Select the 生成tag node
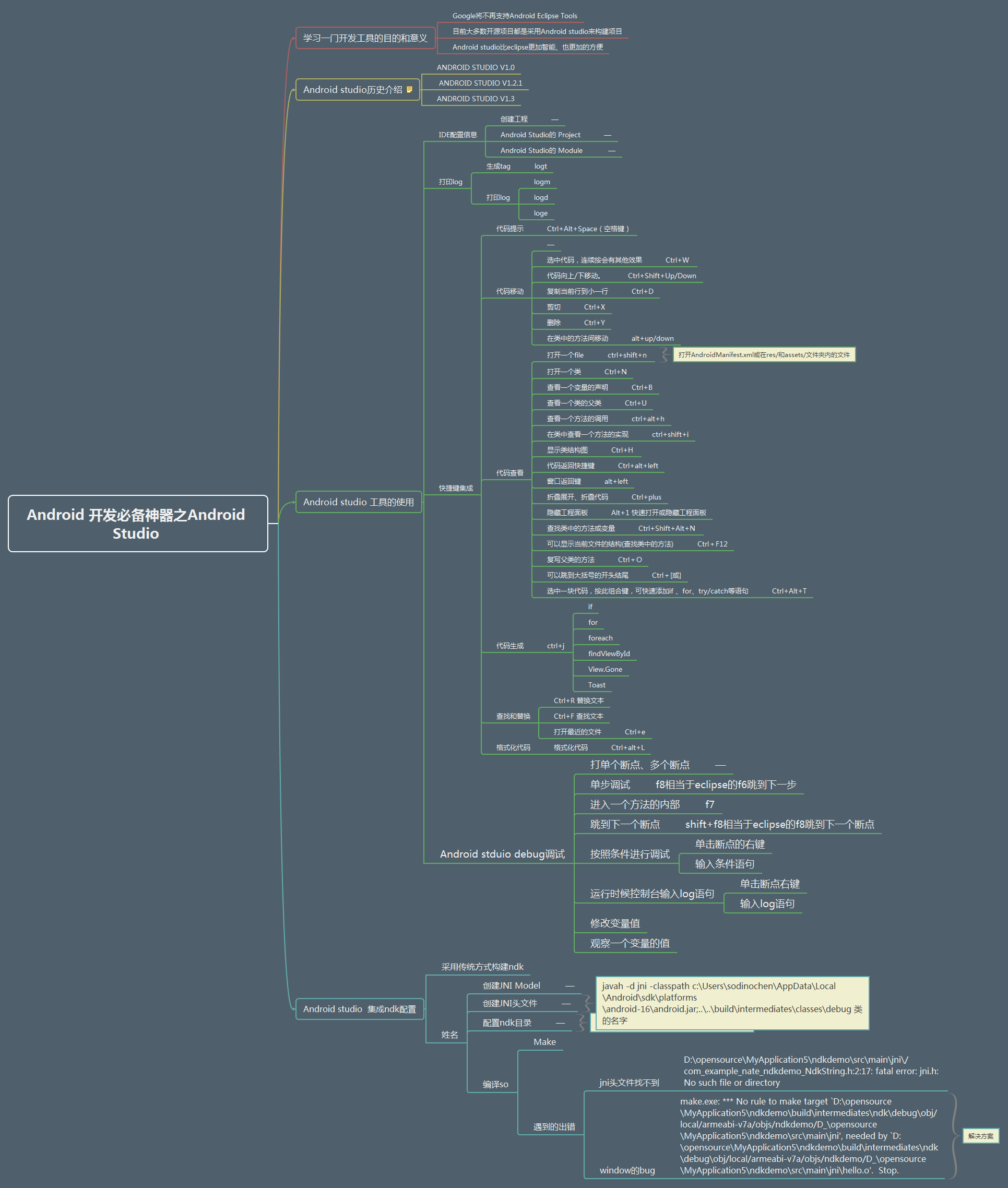The height and width of the screenshot is (1188, 1008). 499,167
